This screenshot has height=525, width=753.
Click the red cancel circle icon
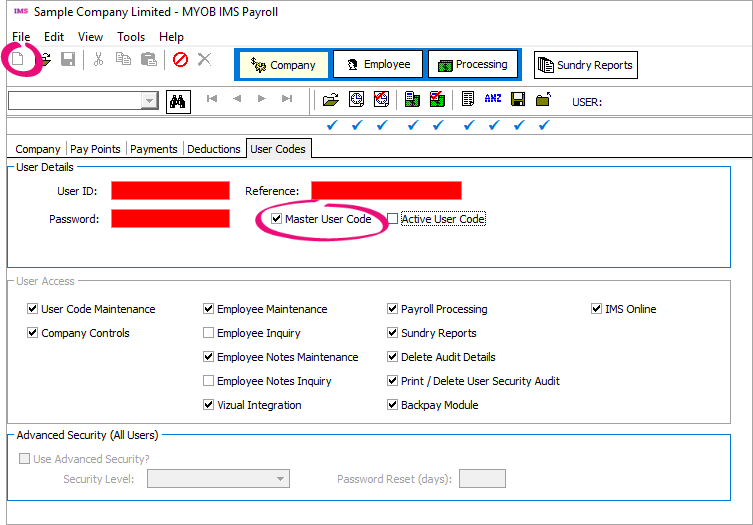180,60
